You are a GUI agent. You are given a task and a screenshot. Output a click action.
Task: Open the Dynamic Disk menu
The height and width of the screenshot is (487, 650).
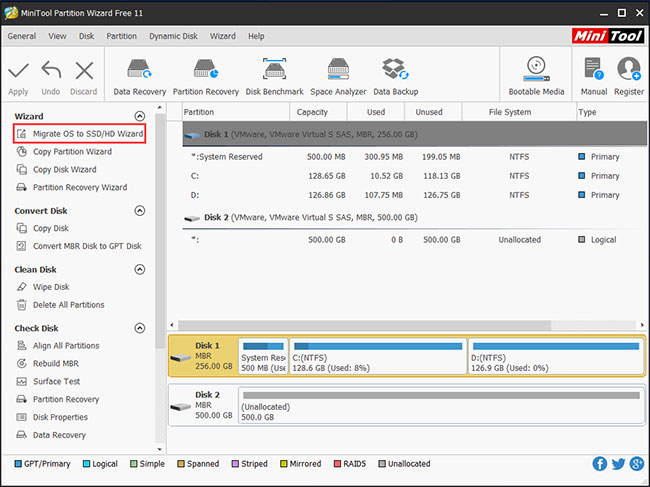click(x=173, y=36)
